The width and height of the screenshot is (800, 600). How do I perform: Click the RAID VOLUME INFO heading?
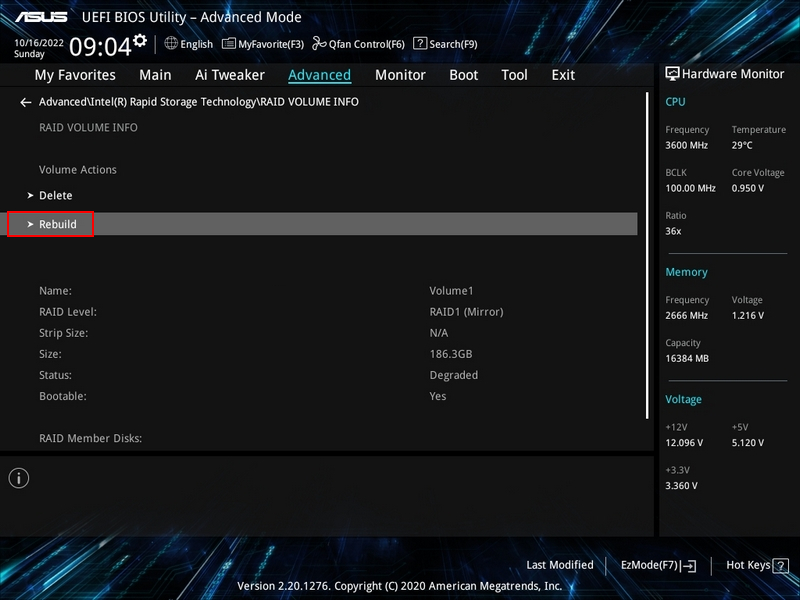[x=88, y=128]
